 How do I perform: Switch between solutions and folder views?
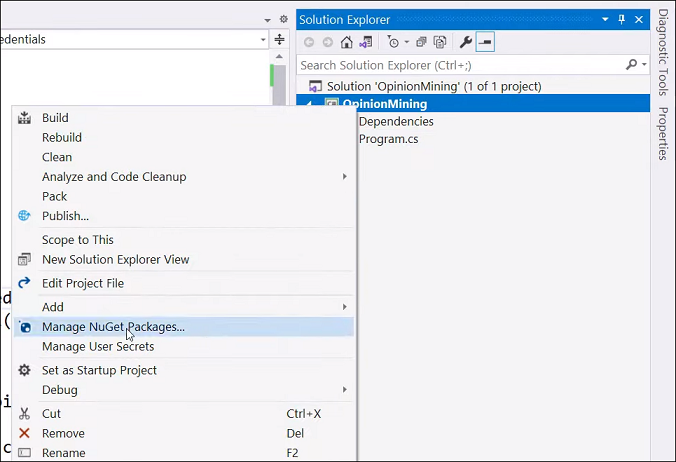(366, 42)
